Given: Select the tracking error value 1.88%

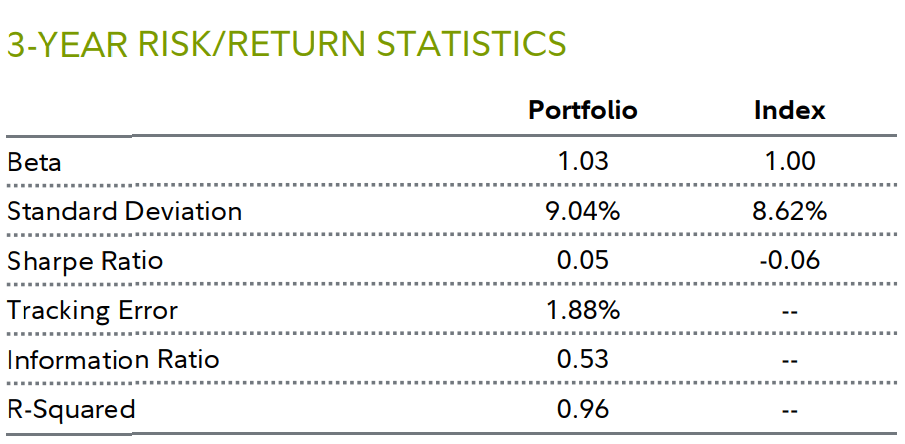Looking at the screenshot, I should [x=583, y=310].
